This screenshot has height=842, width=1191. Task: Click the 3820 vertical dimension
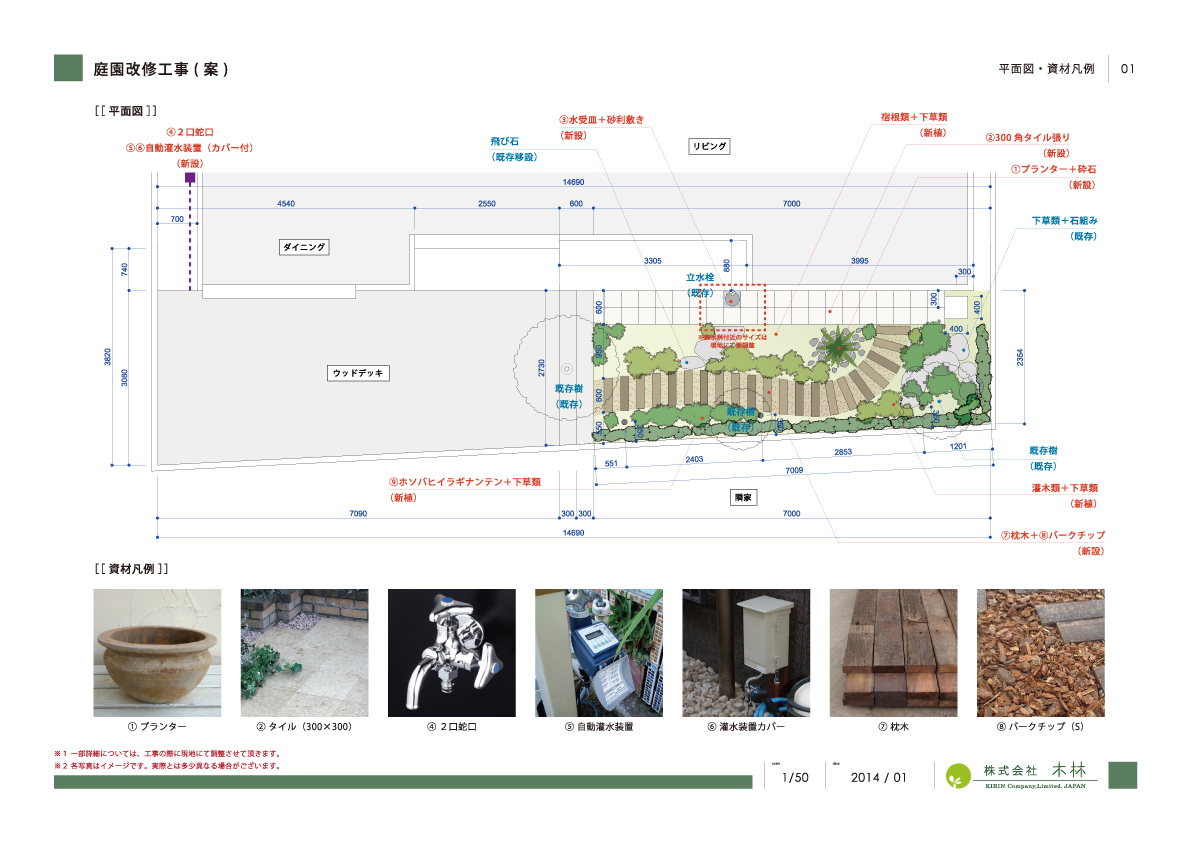(x=108, y=357)
